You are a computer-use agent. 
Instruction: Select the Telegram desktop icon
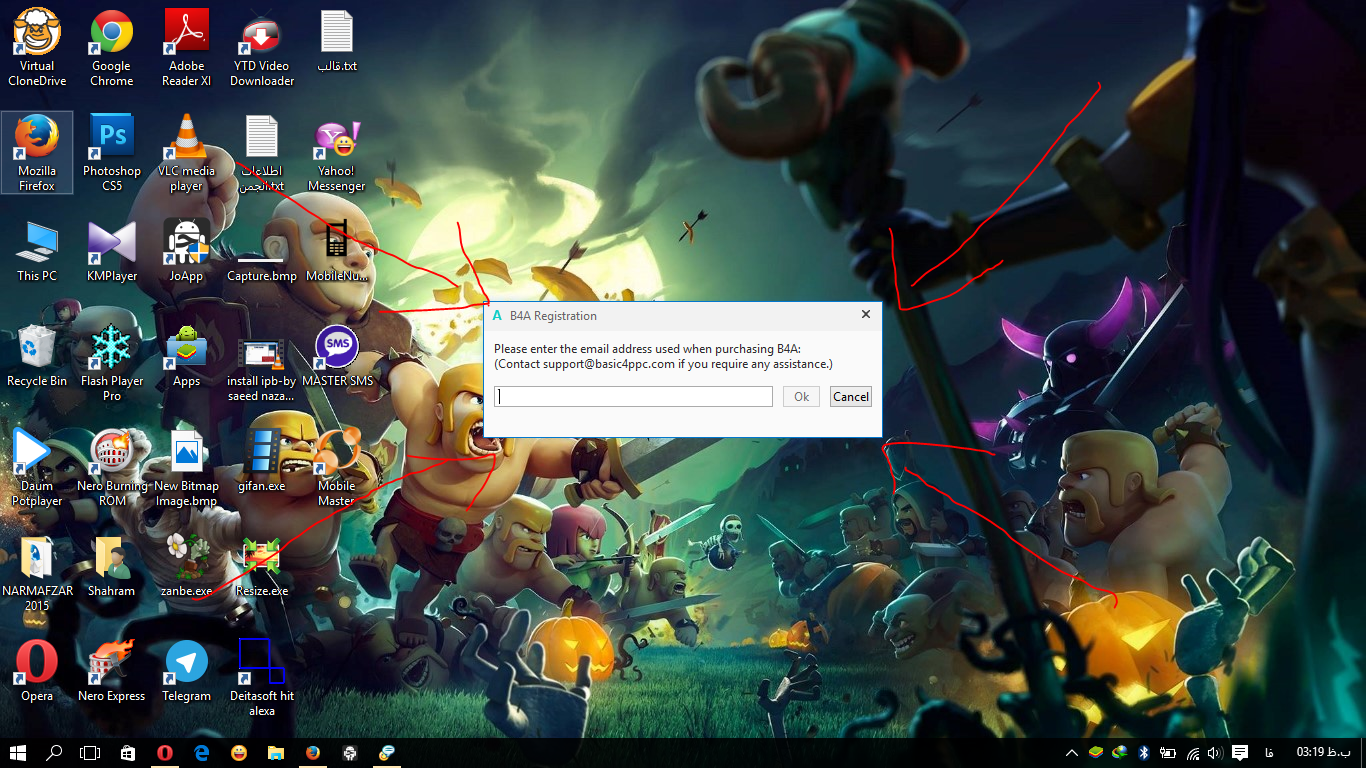coord(186,672)
